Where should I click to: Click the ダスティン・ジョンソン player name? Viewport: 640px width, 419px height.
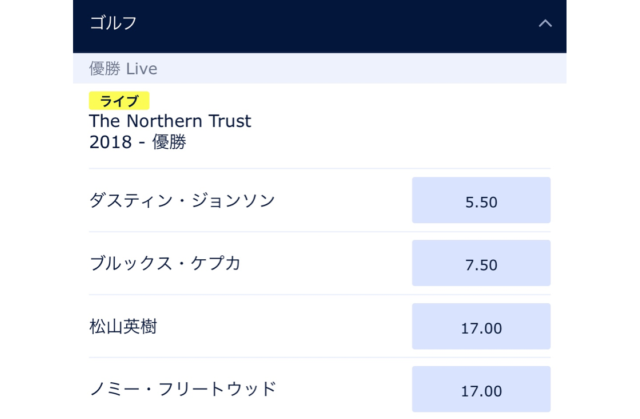coord(182,201)
